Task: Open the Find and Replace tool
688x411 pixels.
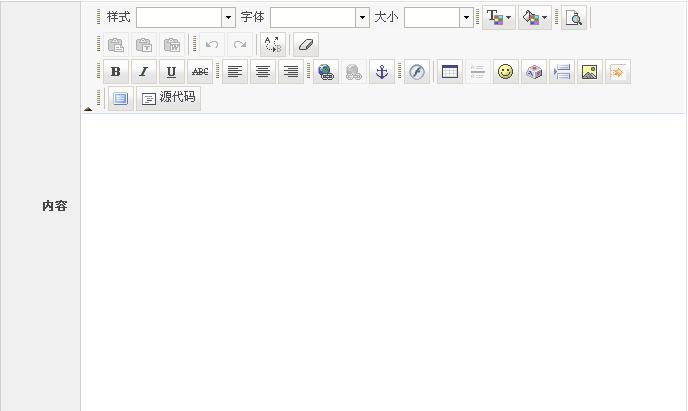Action: pyautogui.click(x=273, y=45)
